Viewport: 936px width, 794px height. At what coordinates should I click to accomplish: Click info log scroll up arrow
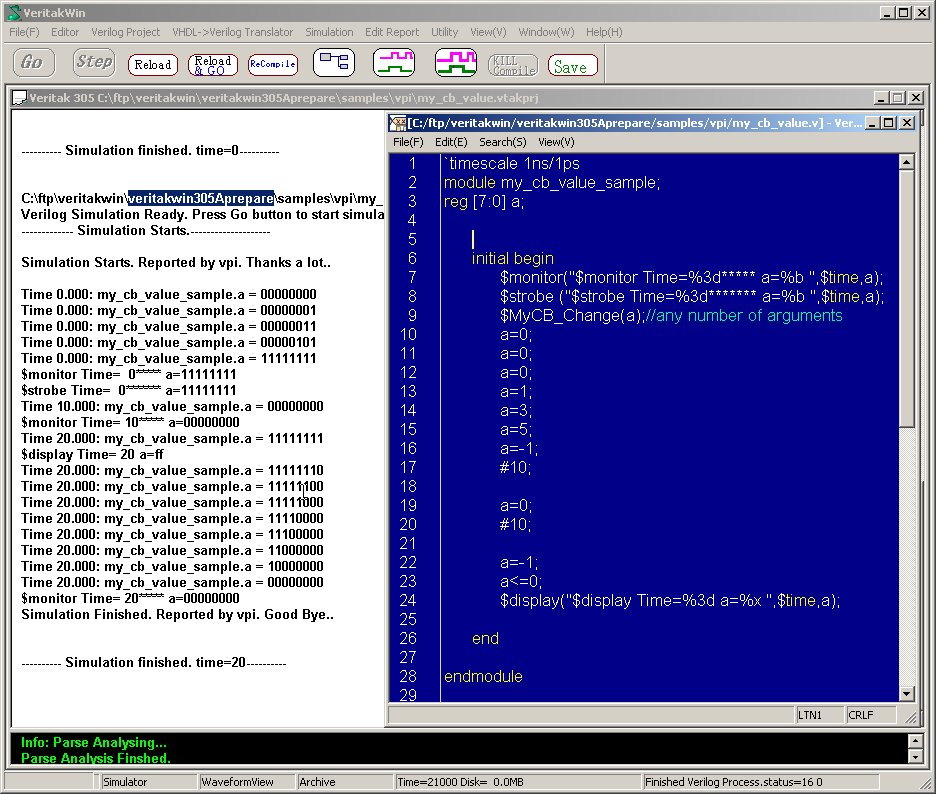pos(915,741)
